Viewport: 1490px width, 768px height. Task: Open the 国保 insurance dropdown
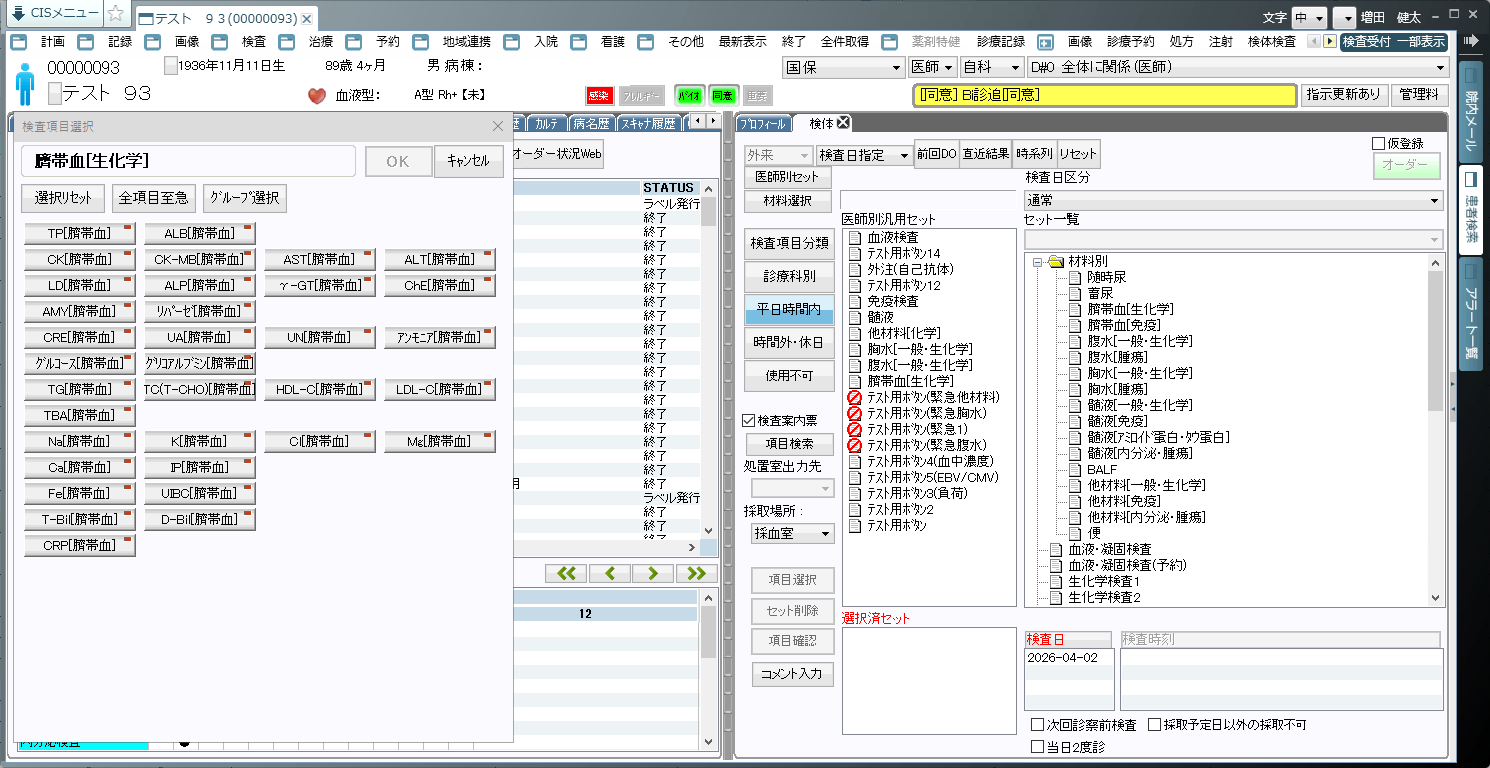[844, 67]
